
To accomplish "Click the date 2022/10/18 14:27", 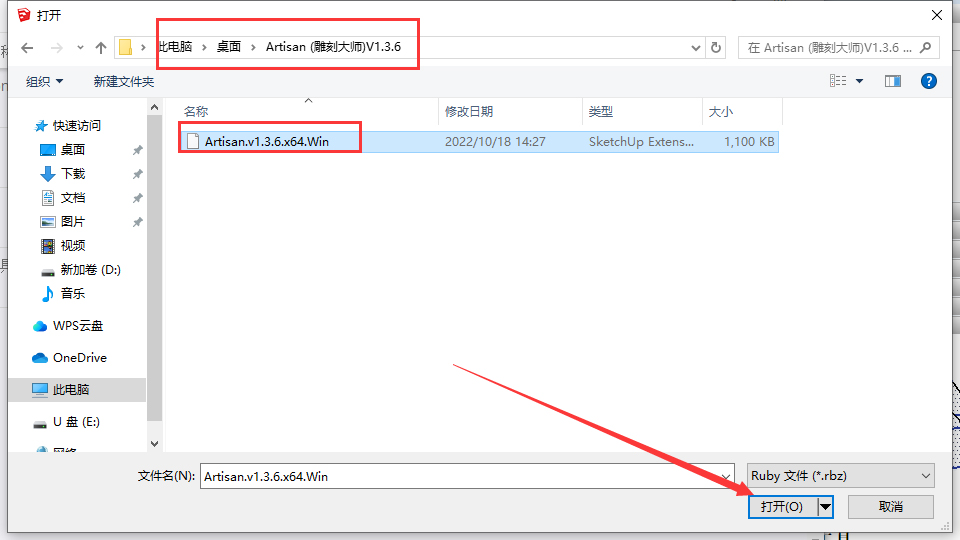I will (x=495, y=141).
